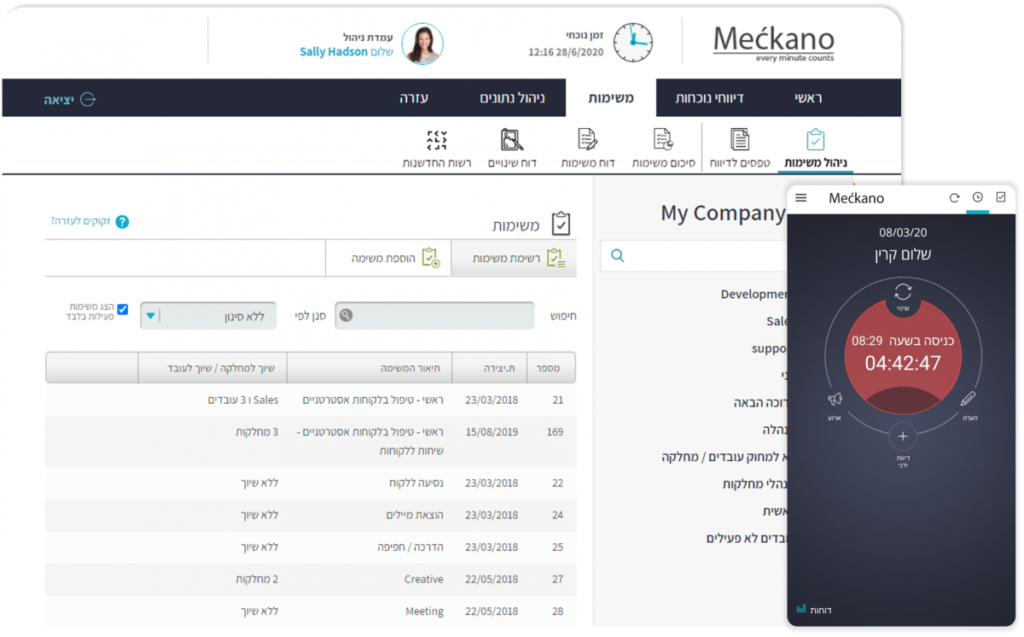Screen dimensions: 1024x637
Task: Click the filter dropdown arrow
Action: coord(151,316)
